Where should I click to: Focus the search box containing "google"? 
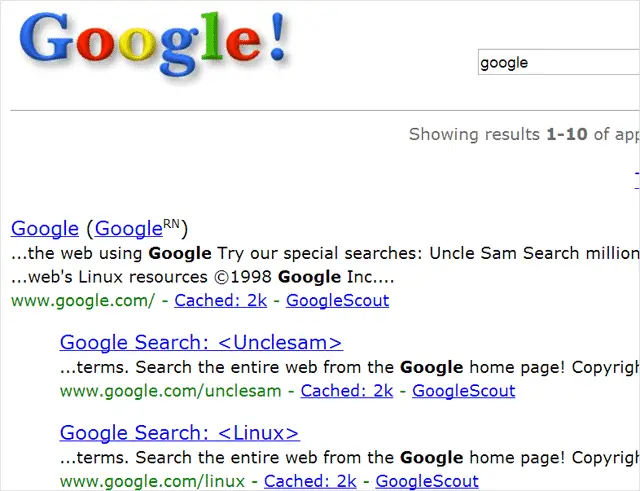point(559,62)
